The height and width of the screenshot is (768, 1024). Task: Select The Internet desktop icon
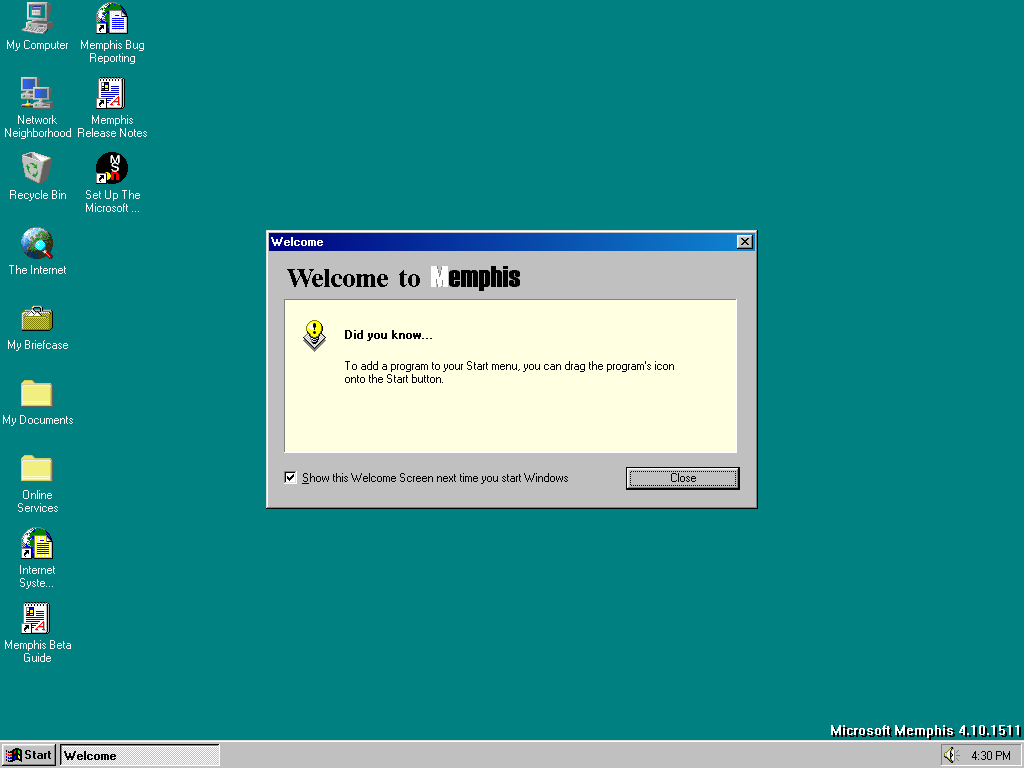click(37, 251)
